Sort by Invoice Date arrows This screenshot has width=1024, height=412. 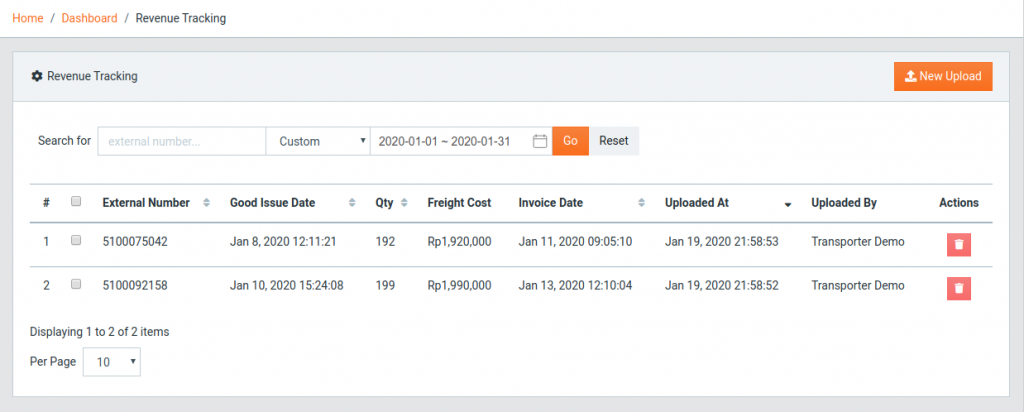(x=641, y=203)
